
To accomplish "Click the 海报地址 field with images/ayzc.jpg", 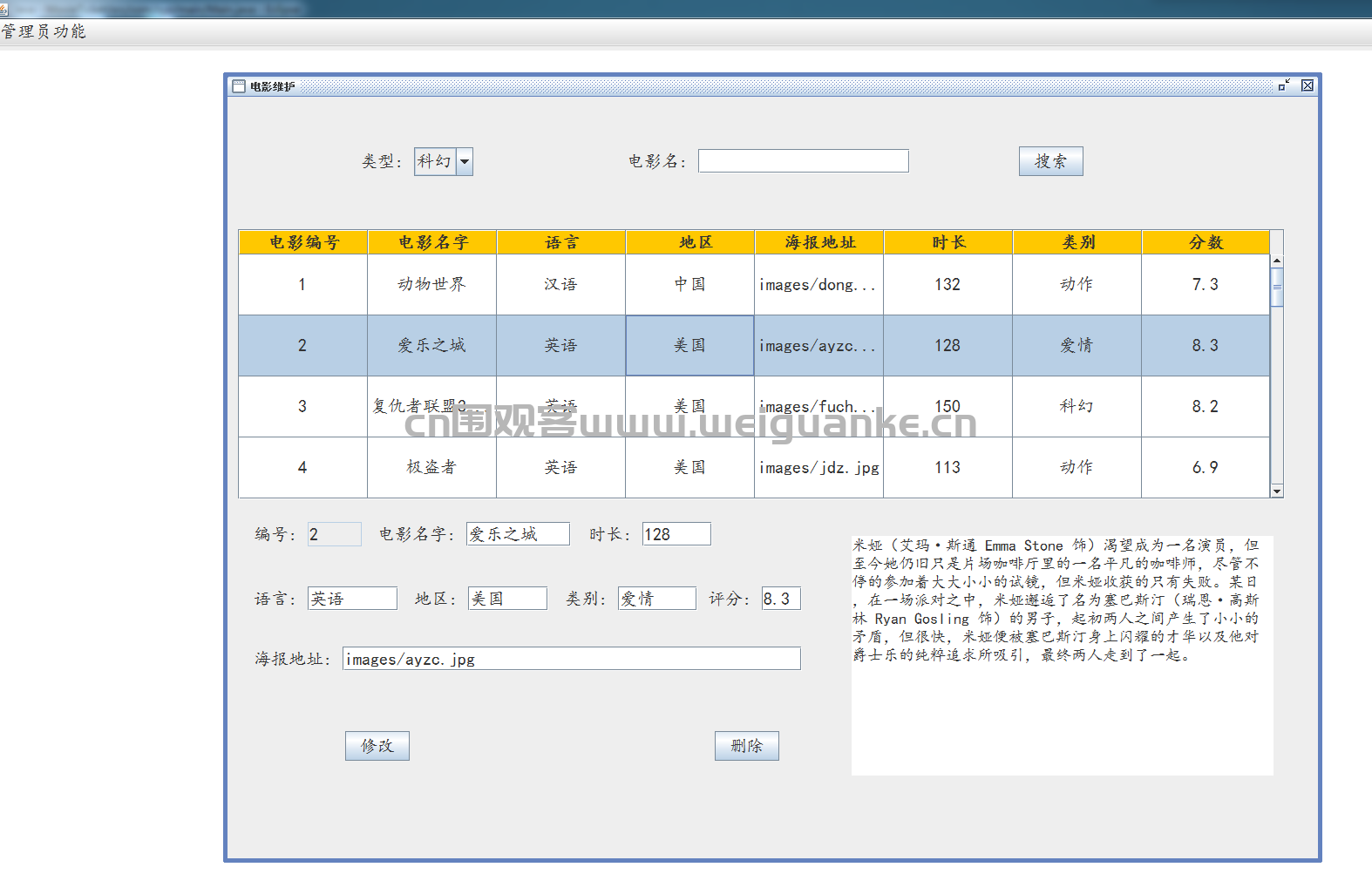I will pyautogui.click(x=572, y=659).
